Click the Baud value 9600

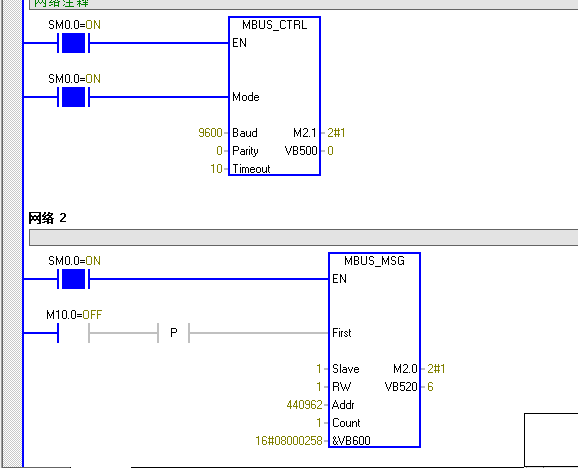[x=210, y=133]
